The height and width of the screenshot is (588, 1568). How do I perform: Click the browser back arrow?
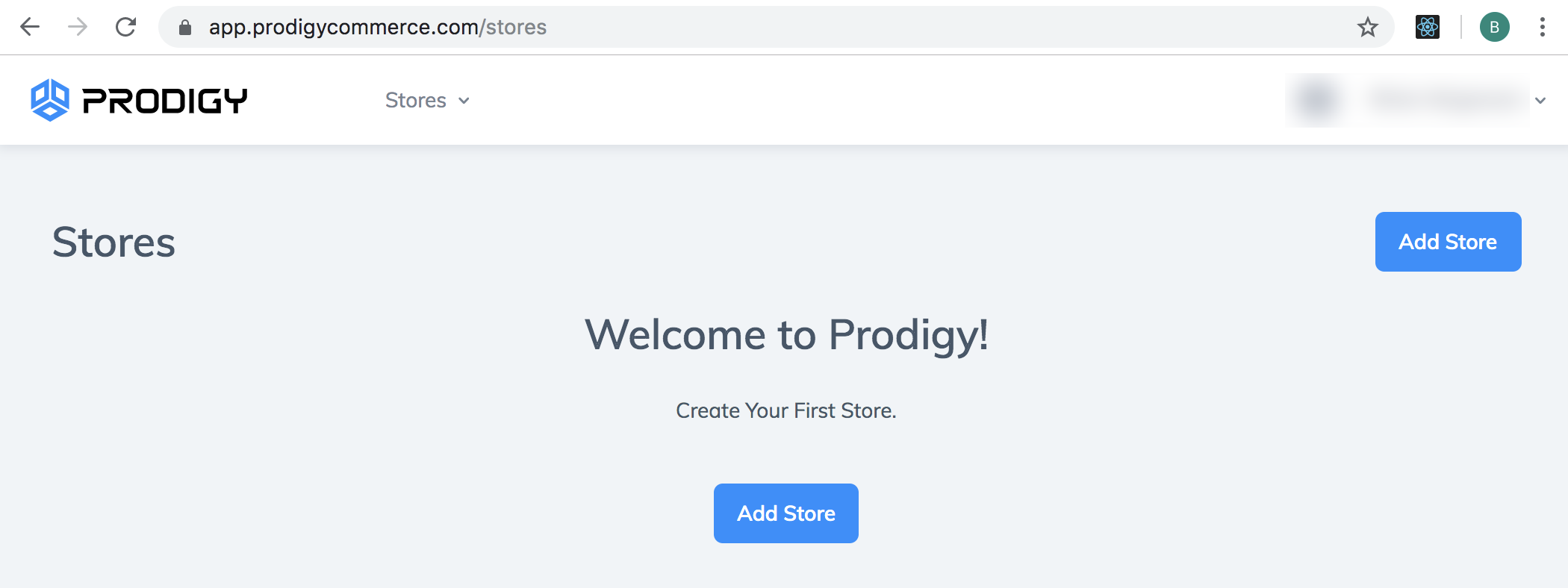pyautogui.click(x=30, y=27)
